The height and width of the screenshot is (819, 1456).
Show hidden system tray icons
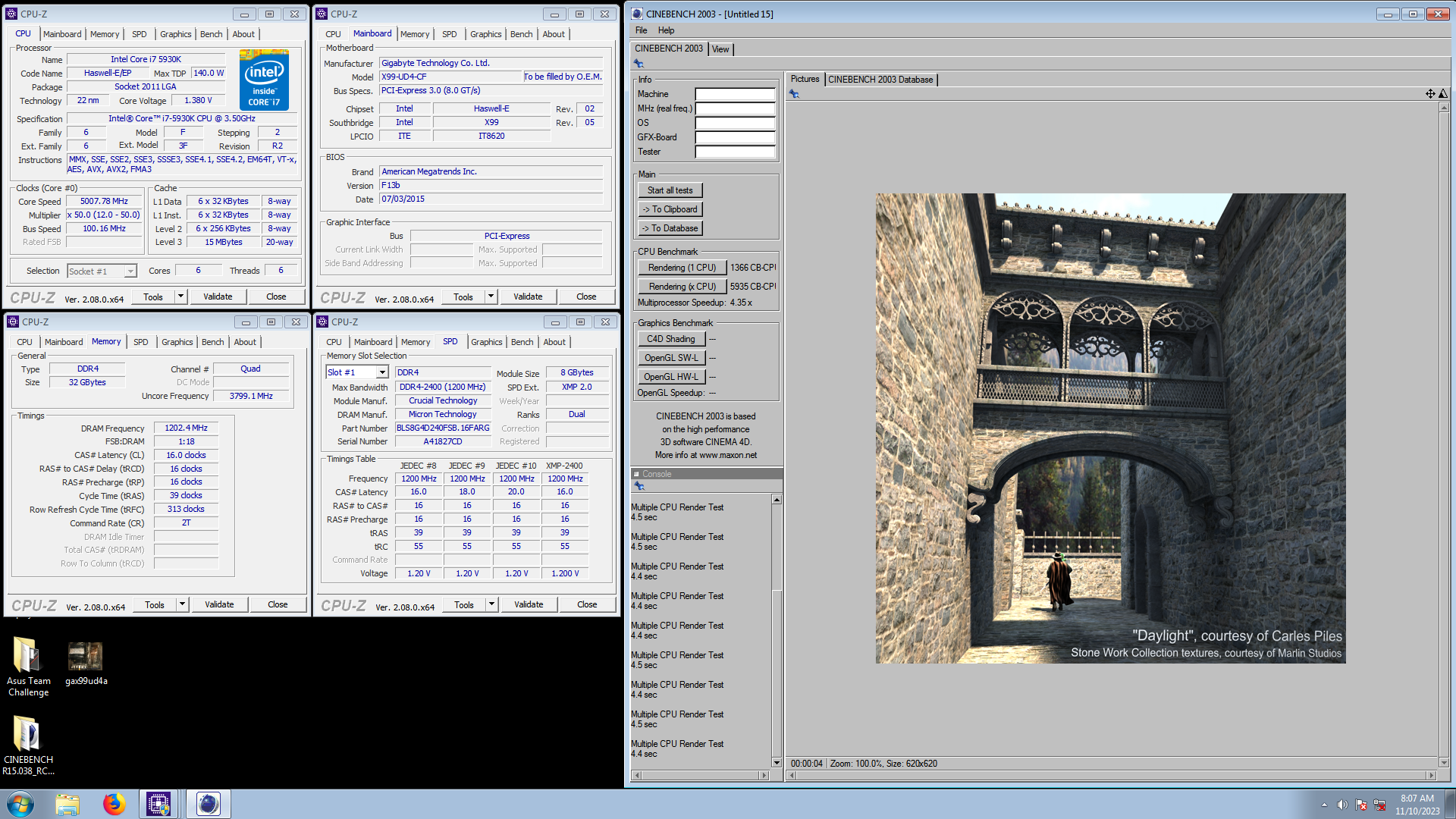pyautogui.click(x=1324, y=805)
